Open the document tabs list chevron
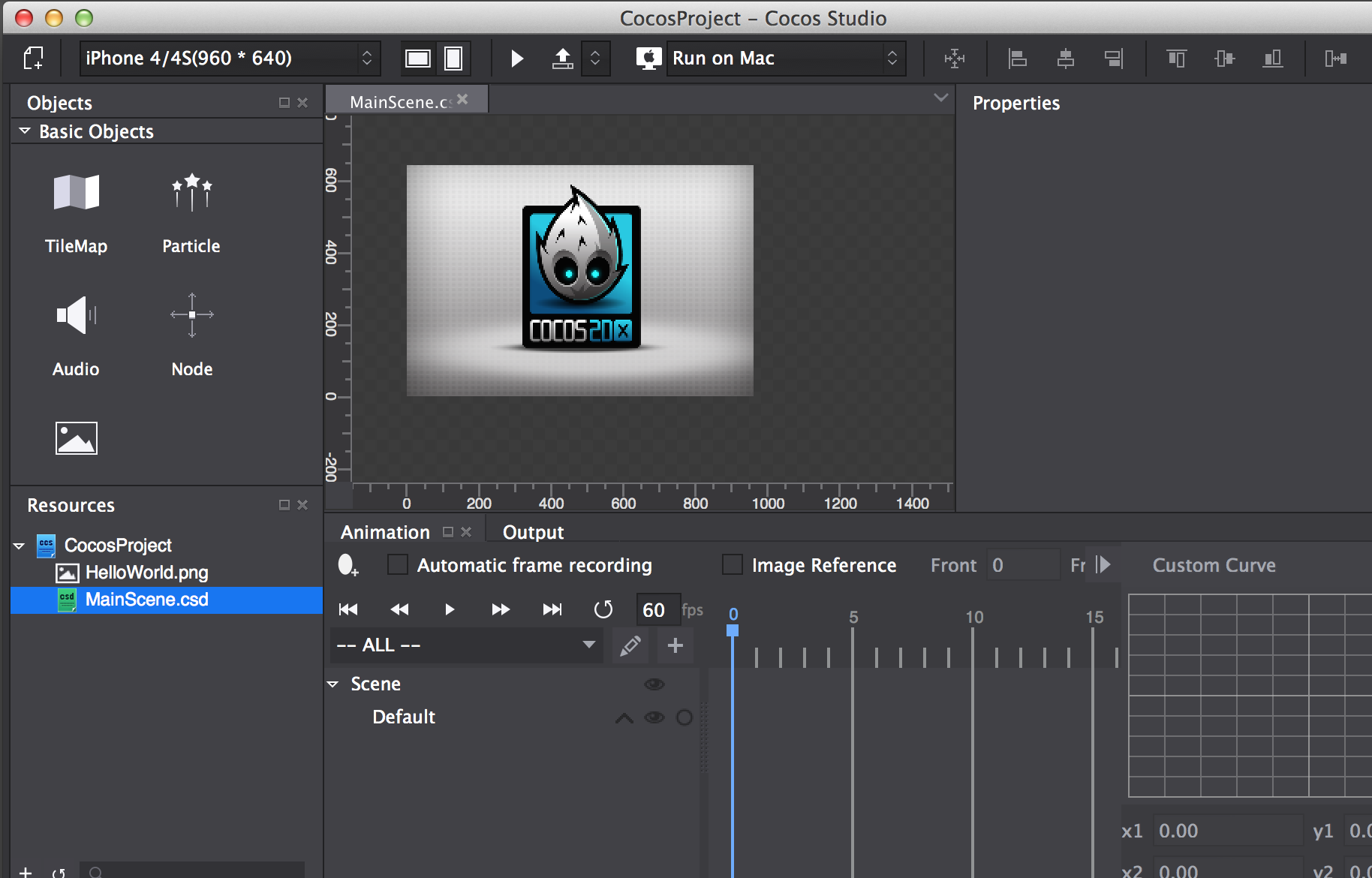Screen dimensions: 1372x878 (940, 98)
